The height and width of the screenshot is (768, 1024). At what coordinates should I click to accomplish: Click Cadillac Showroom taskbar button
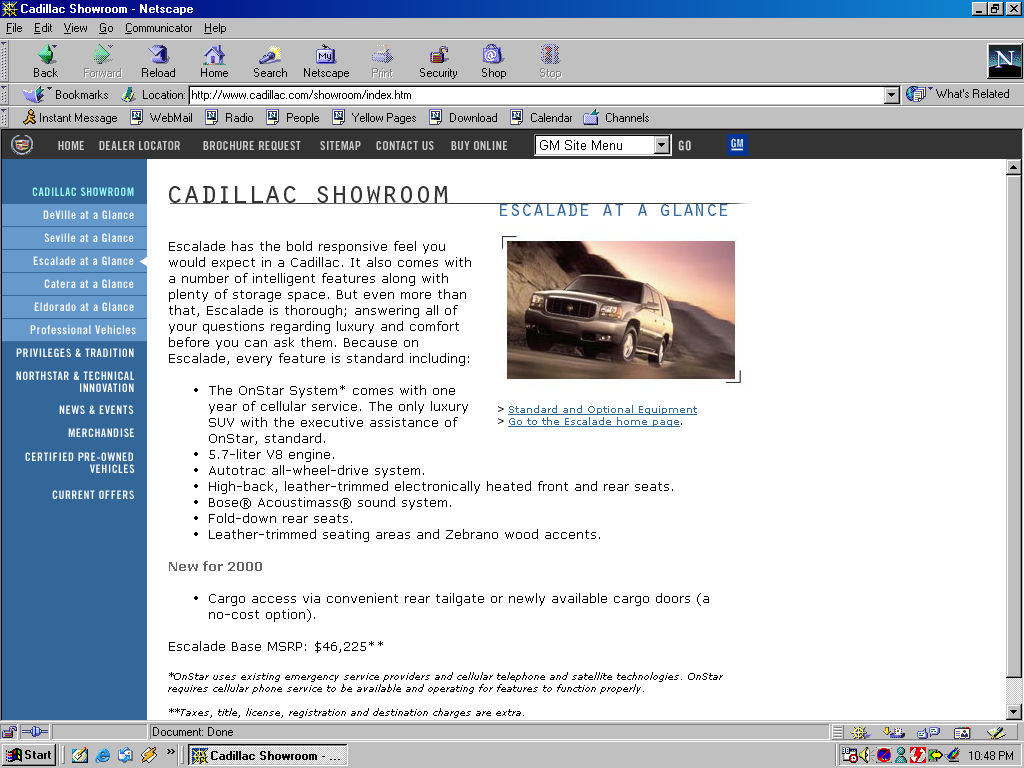click(x=268, y=756)
